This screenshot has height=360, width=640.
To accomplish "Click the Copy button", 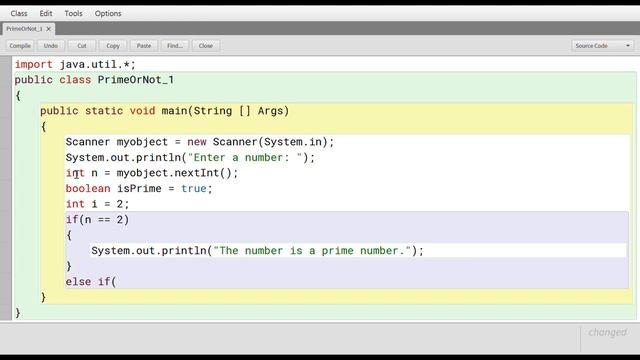I will (113, 46).
